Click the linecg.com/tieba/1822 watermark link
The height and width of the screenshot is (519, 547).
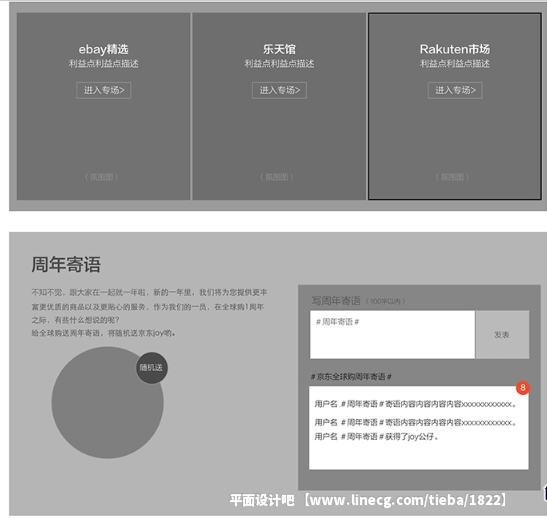pos(407,500)
